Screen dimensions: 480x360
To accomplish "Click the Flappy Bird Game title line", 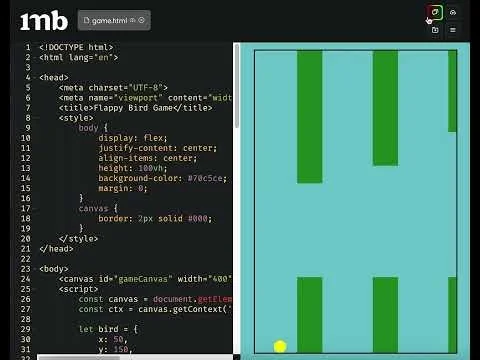I will [x=136, y=108].
